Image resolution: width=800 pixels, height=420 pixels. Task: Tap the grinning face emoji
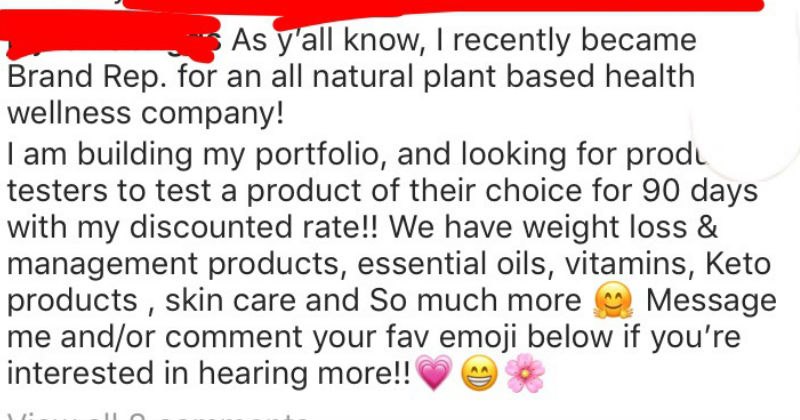coord(479,373)
